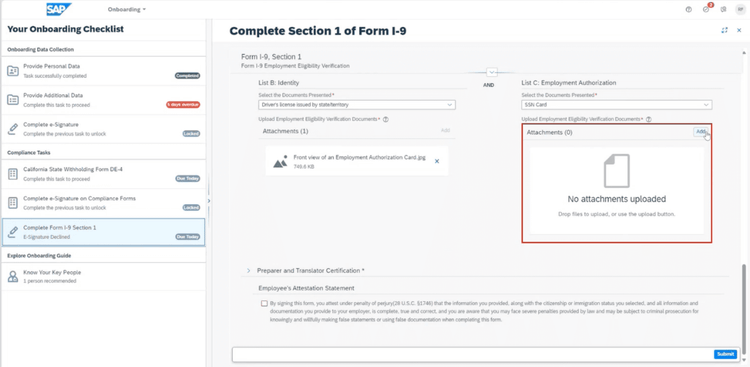Screen dimensions: 750x367
Task: Open the List C SSN Card dropdown
Action: click(x=616, y=105)
